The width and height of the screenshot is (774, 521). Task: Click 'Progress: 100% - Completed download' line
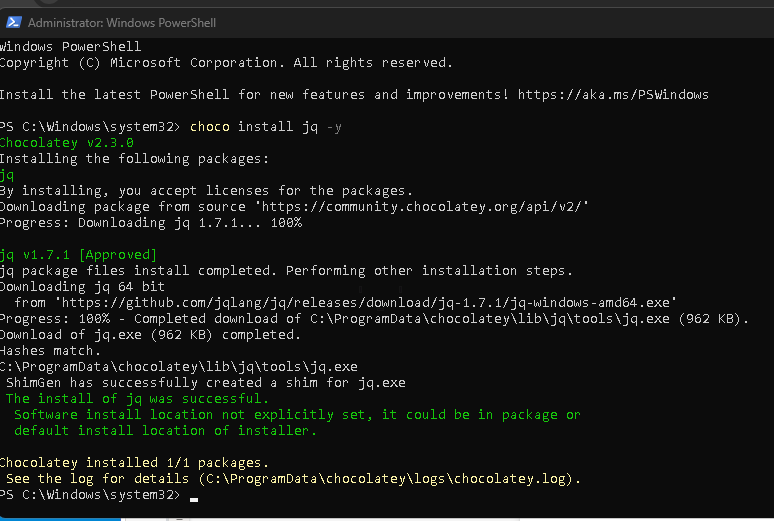tap(374, 319)
